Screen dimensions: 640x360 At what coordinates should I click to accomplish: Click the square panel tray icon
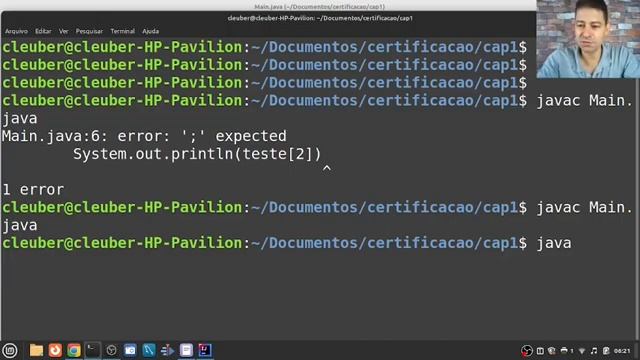click(540, 351)
